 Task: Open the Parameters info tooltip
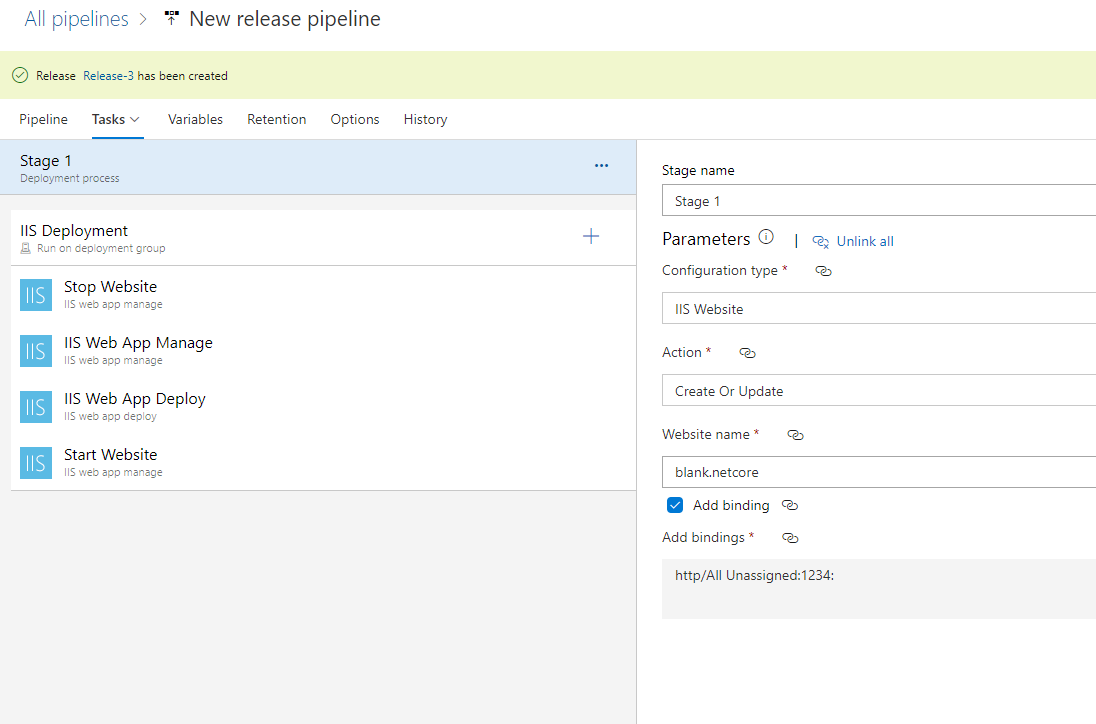pos(765,236)
